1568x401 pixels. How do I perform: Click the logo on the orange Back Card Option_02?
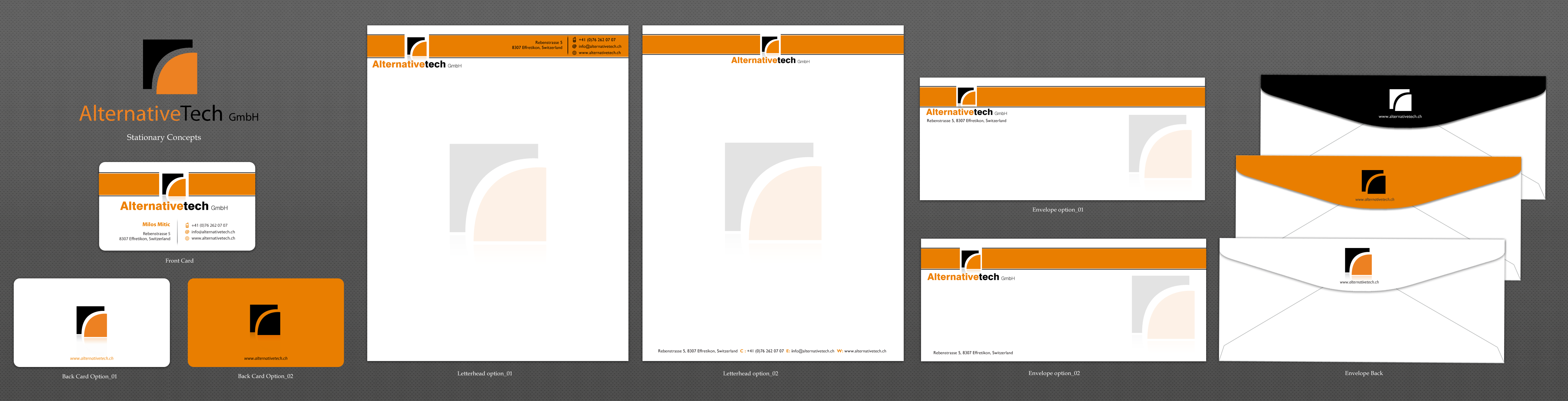pyautogui.click(x=265, y=320)
